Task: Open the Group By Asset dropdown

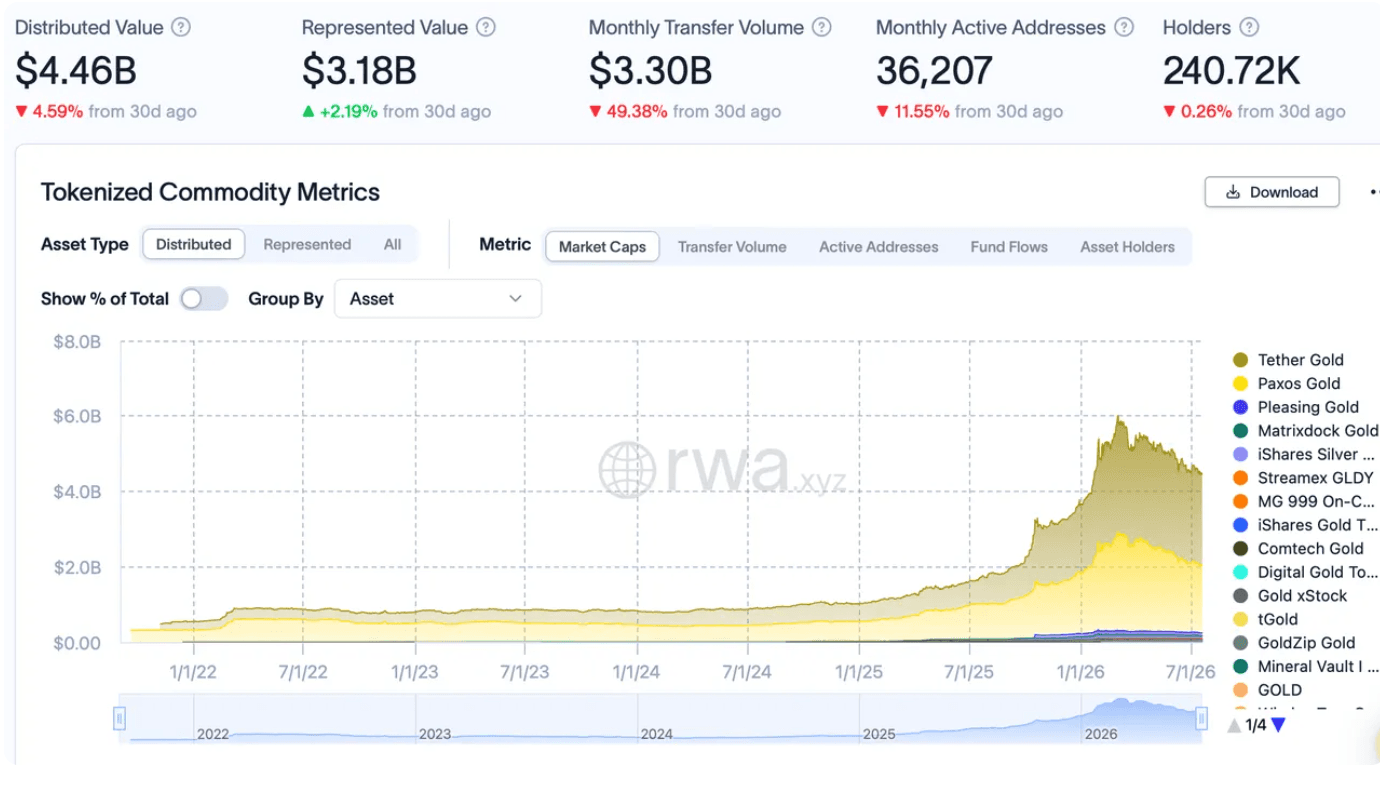Action: 438,299
